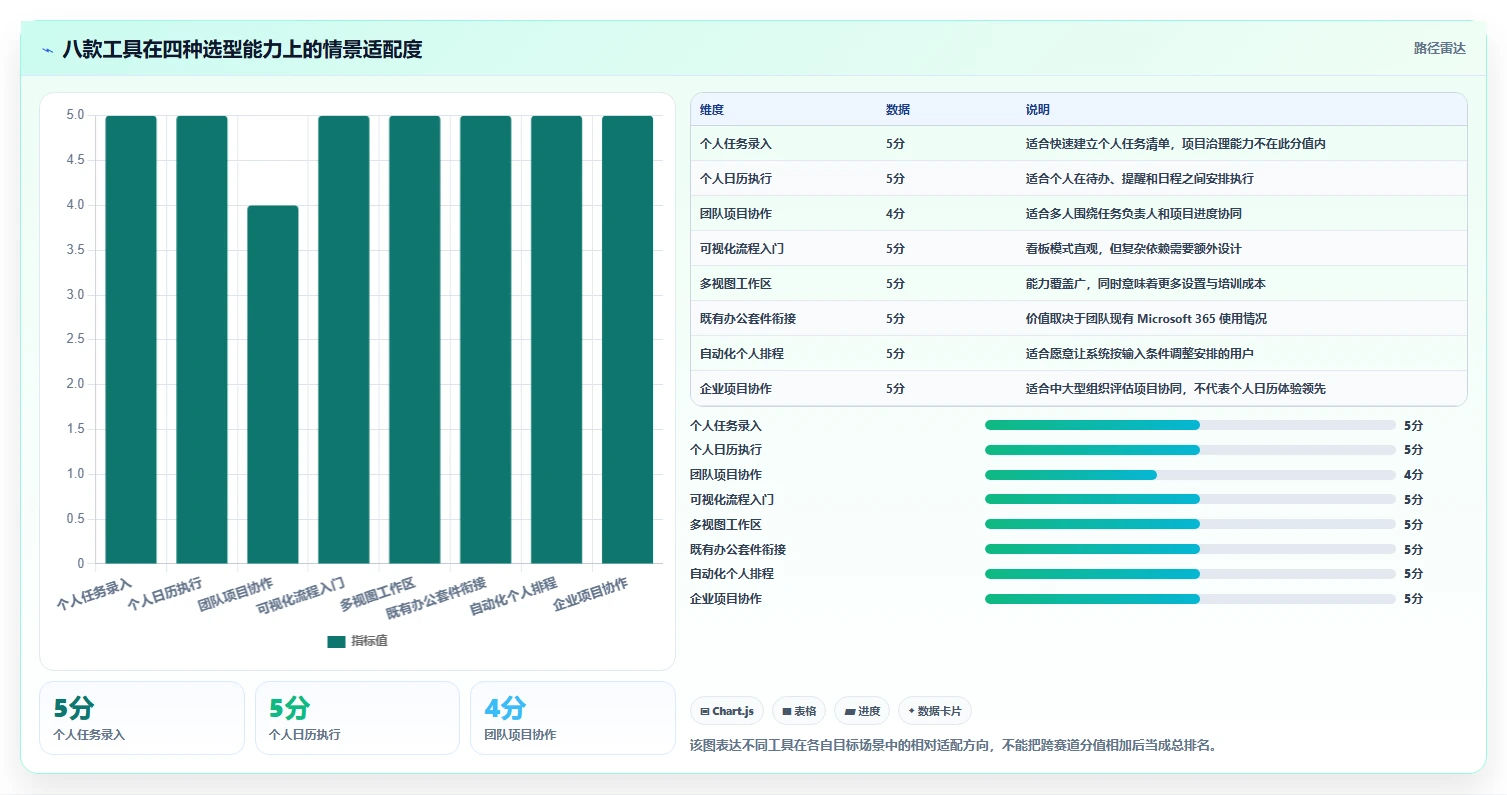Click the 4分 value beside the progress list
This screenshot has height=795, width=1507.
tap(1413, 475)
